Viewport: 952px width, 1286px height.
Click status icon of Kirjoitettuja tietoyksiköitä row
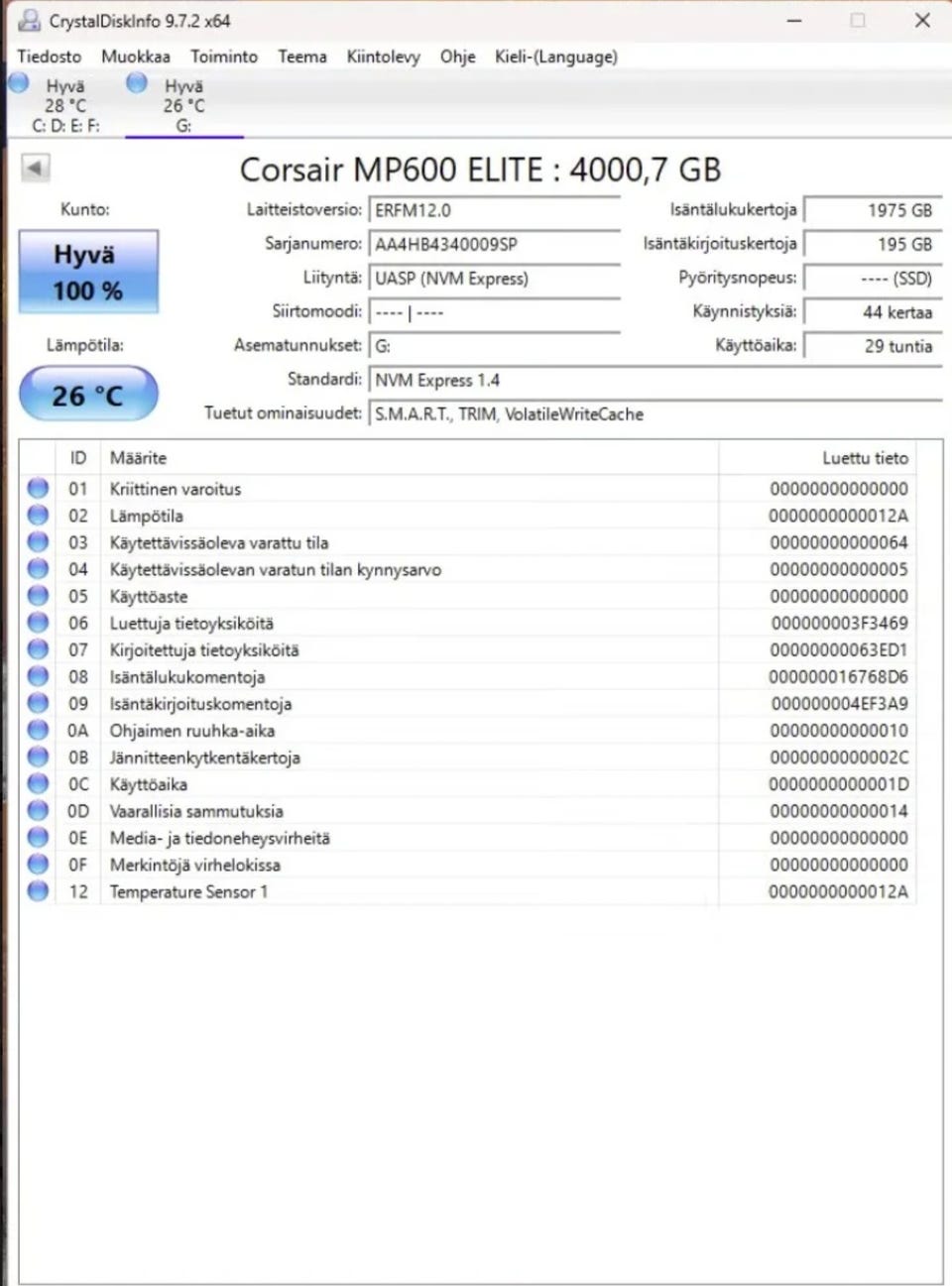[x=38, y=648]
